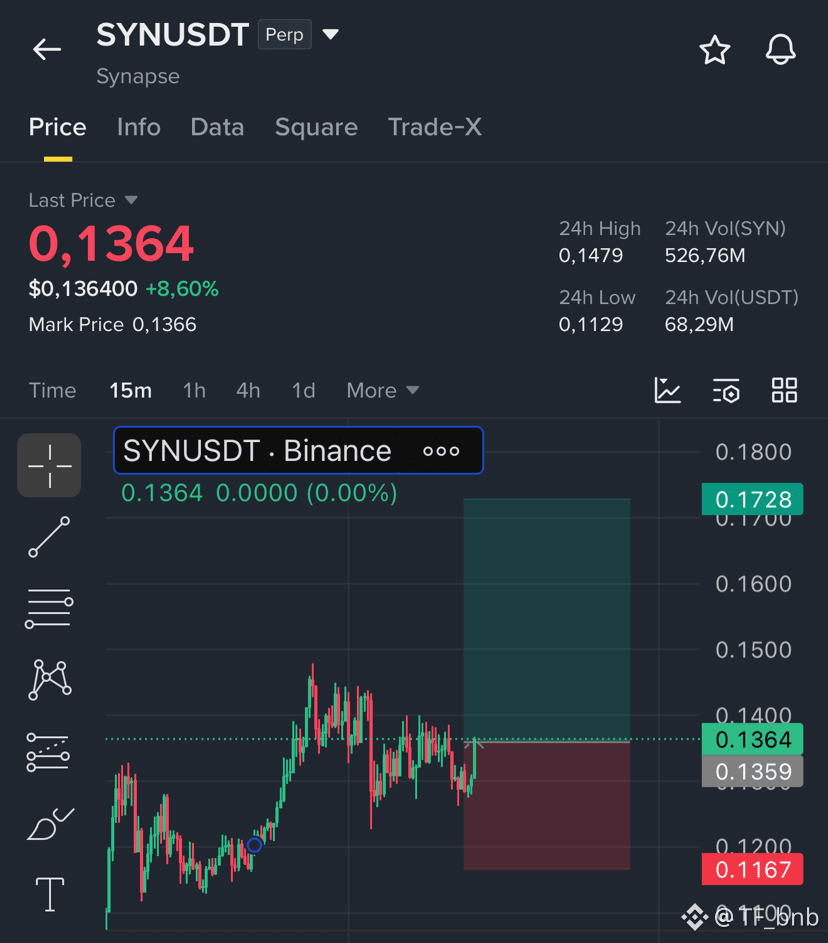Click the Synapse subtitle text

[x=138, y=76]
